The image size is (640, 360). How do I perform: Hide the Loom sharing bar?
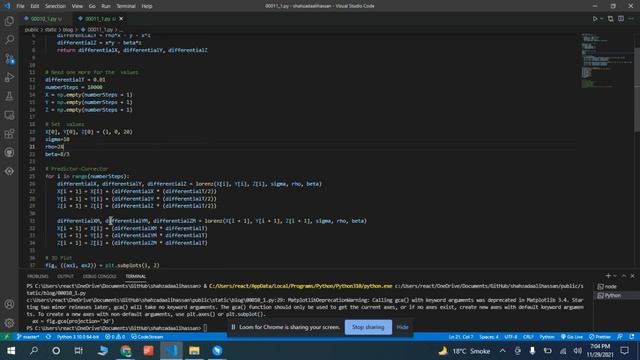[402, 327]
